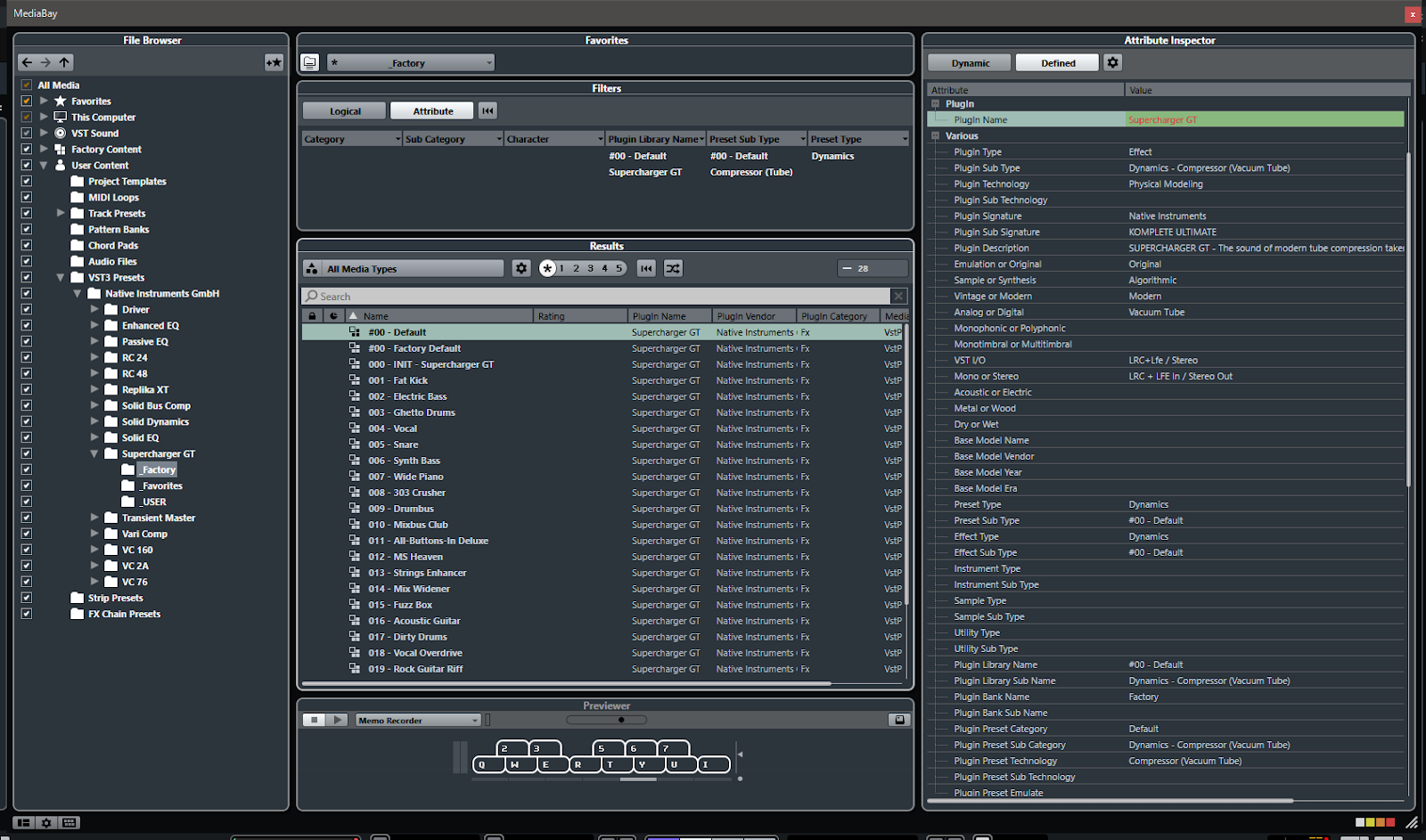Switch to Attribute filter tab
The width and height of the screenshot is (1426, 840).
point(433,110)
